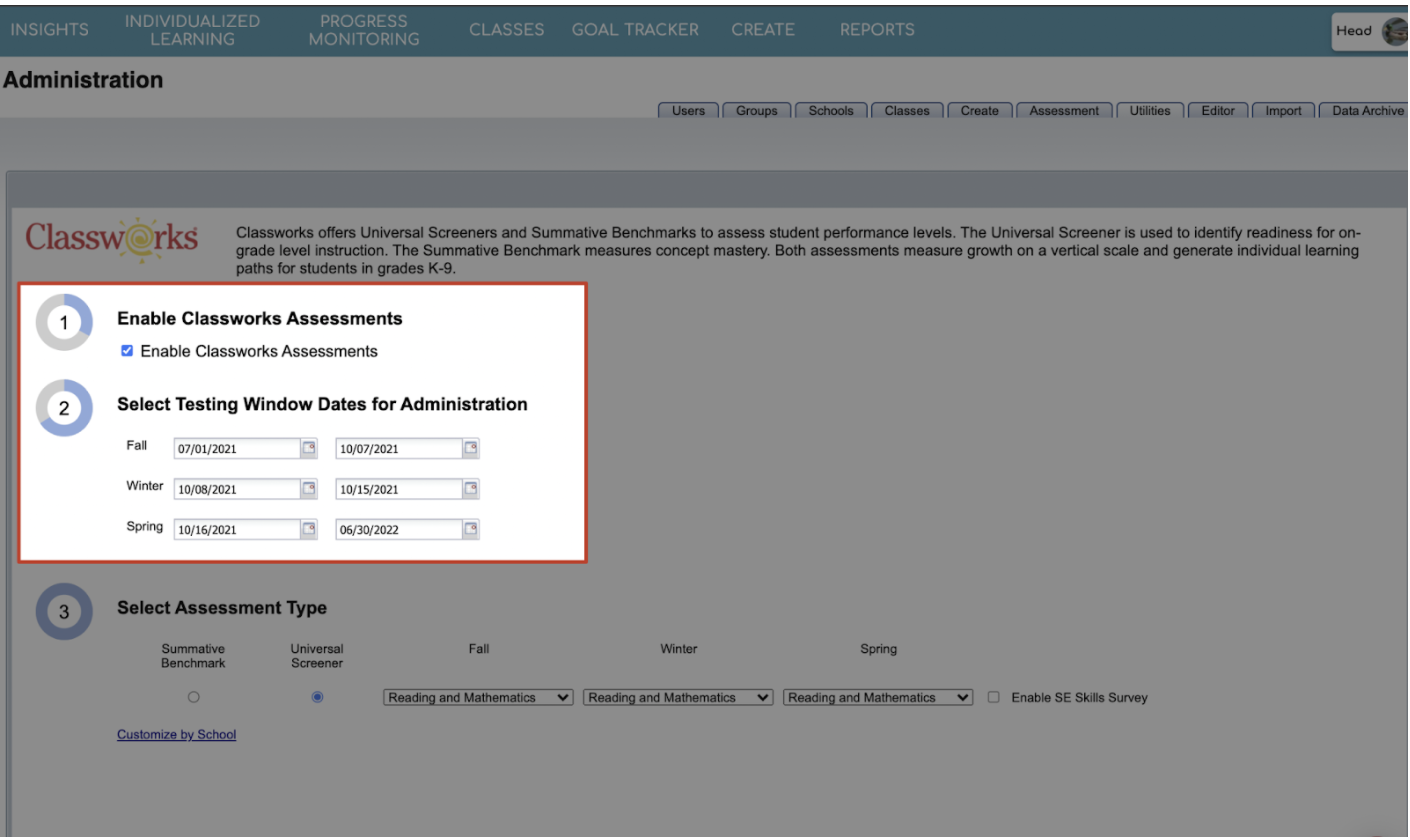Switch to the Groups tab
Image resolution: width=1410 pixels, height=840 pixels.
(x=757, y=111)
